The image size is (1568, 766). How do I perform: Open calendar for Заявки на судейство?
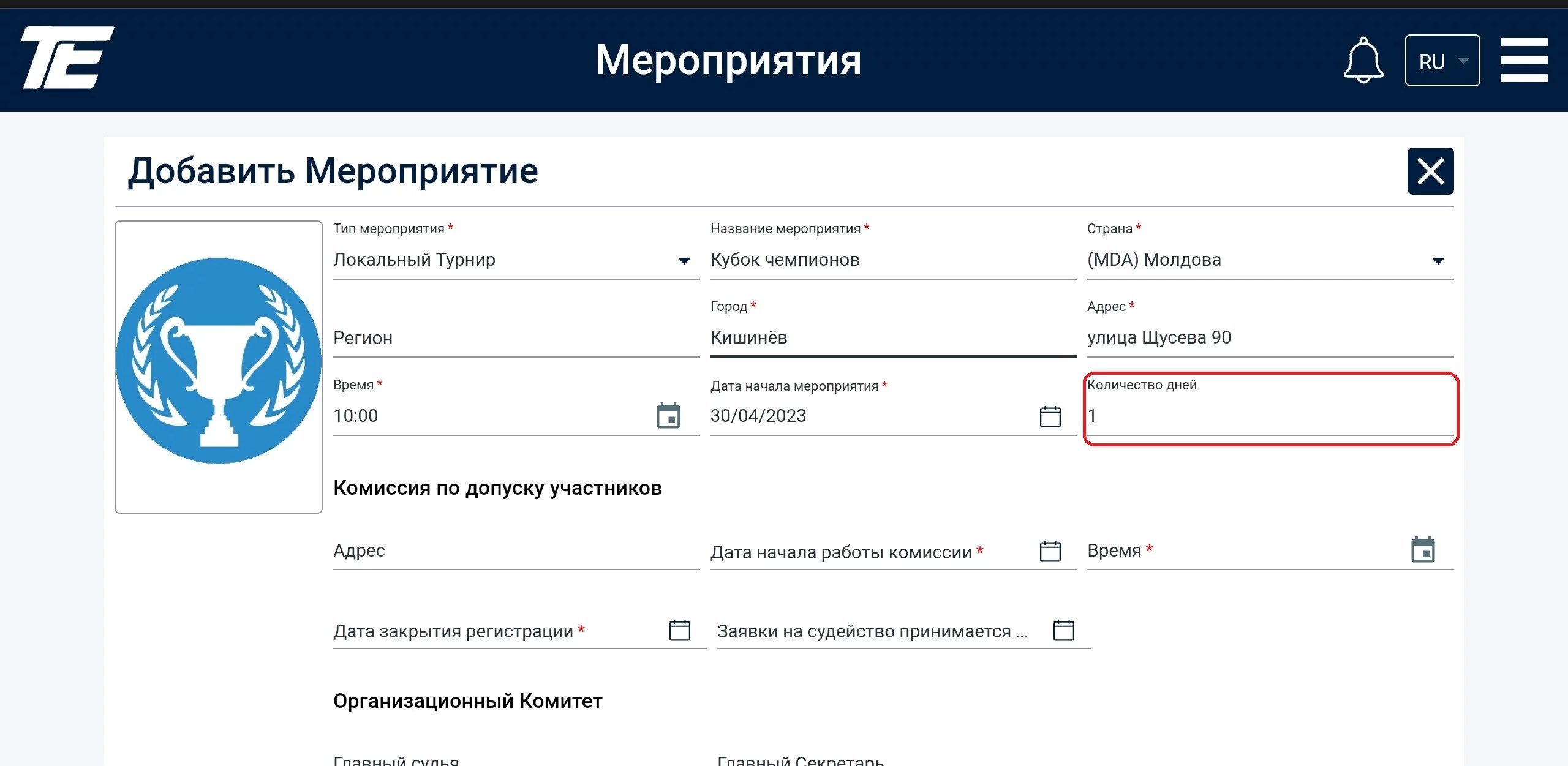pos(1063,630)
